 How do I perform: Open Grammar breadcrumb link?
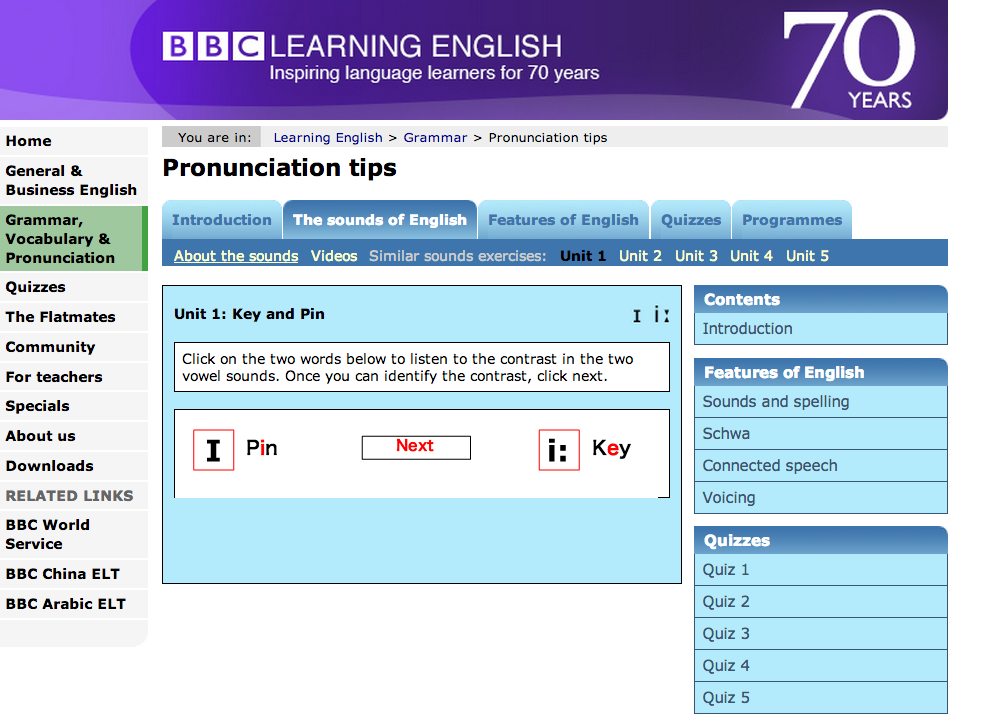pyautogui.click(x=435, y=138)
